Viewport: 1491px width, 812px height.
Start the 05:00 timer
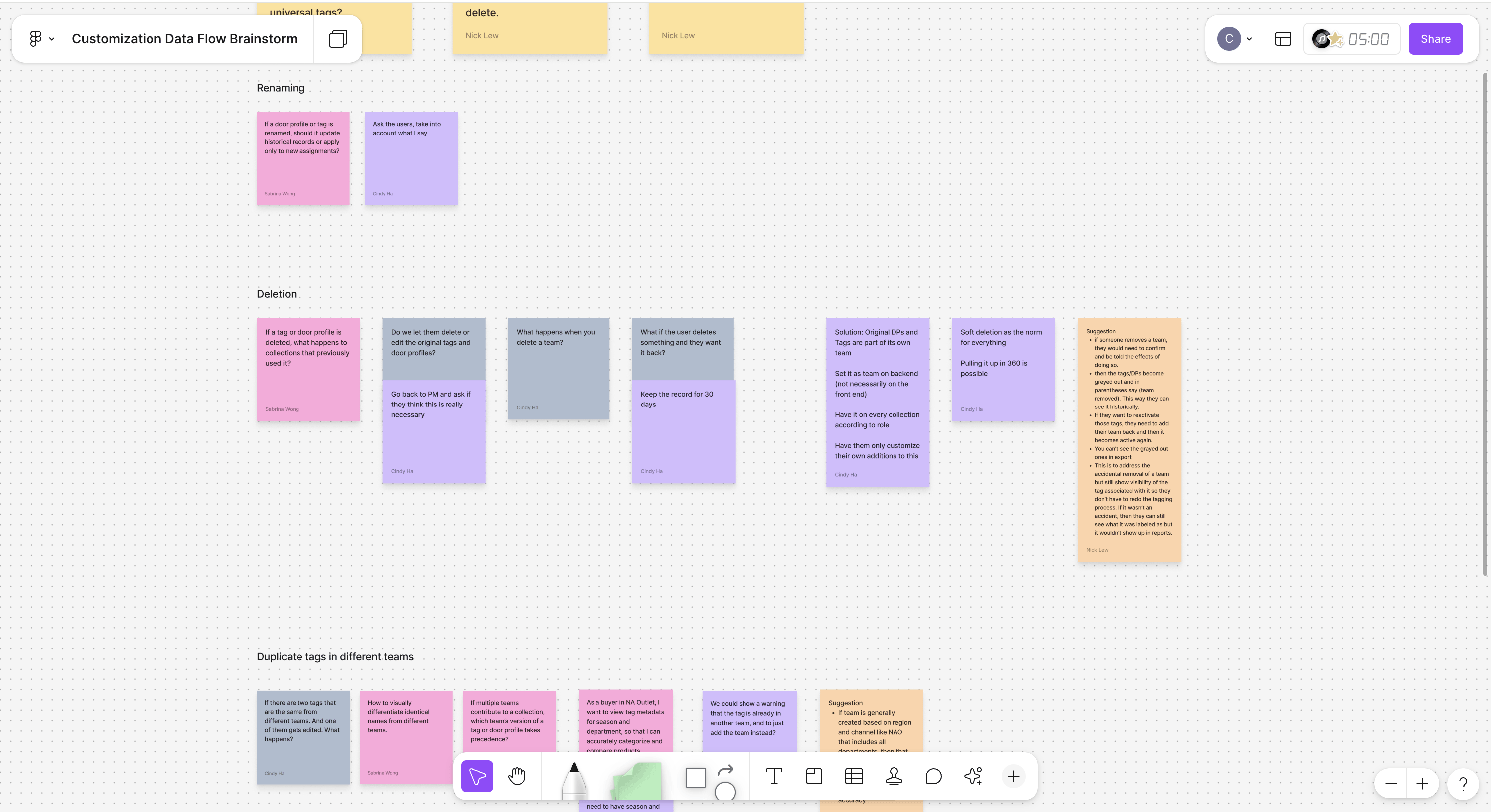tap(1368, 39)
